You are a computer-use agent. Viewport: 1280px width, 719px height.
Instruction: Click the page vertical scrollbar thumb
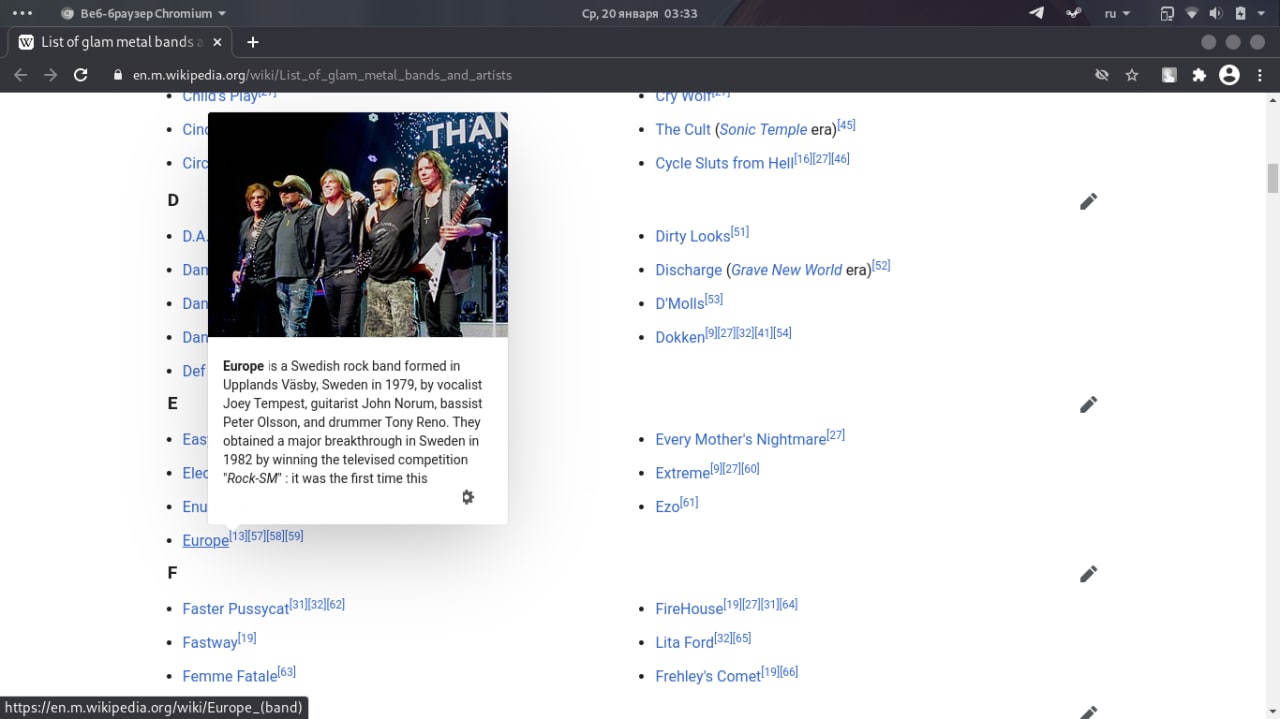click(x=1273, y=179)
